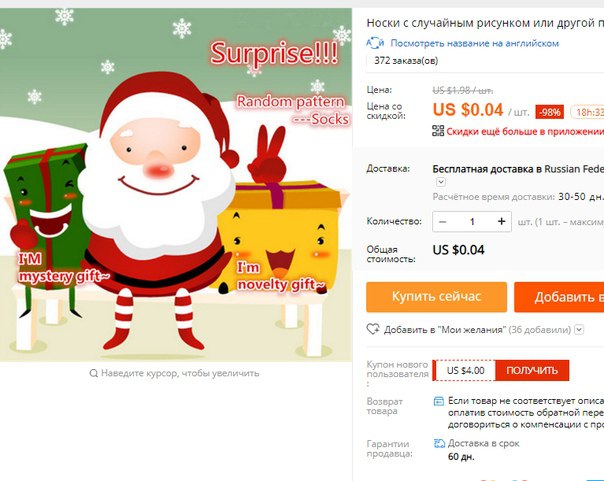This screenshot has height=481, width=604.
Task: Increase quantity with the plus button
Action: [501, 221]
